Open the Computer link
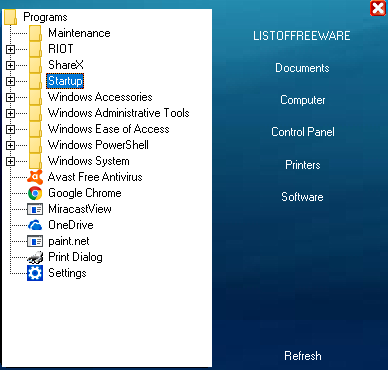388x370 pixels. coord(303,100)
